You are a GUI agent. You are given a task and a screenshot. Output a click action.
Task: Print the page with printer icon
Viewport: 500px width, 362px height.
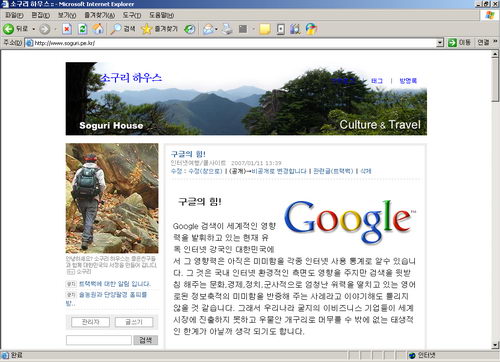tap(227, 29)
